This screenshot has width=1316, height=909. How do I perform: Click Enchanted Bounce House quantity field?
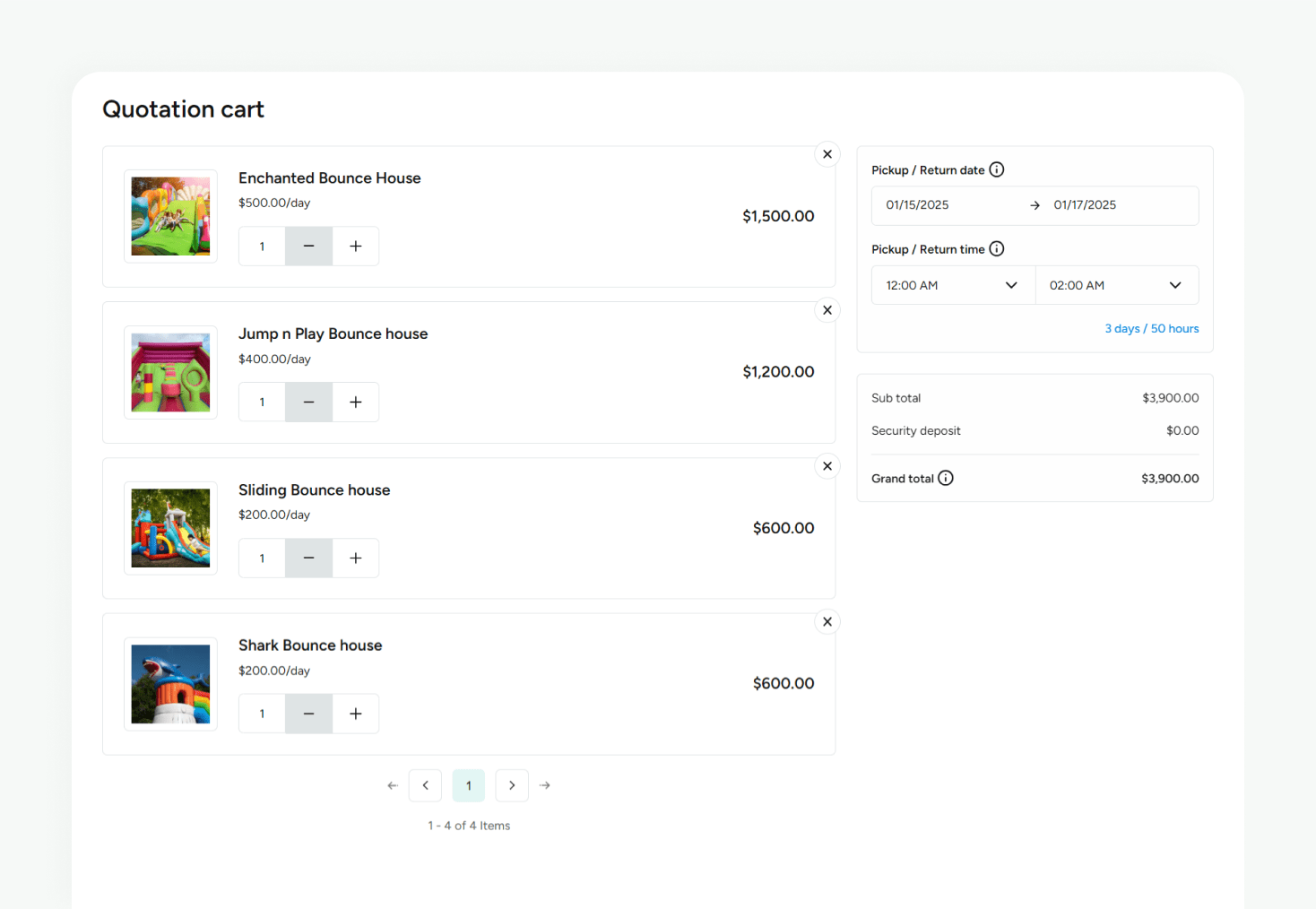[262, 247]
